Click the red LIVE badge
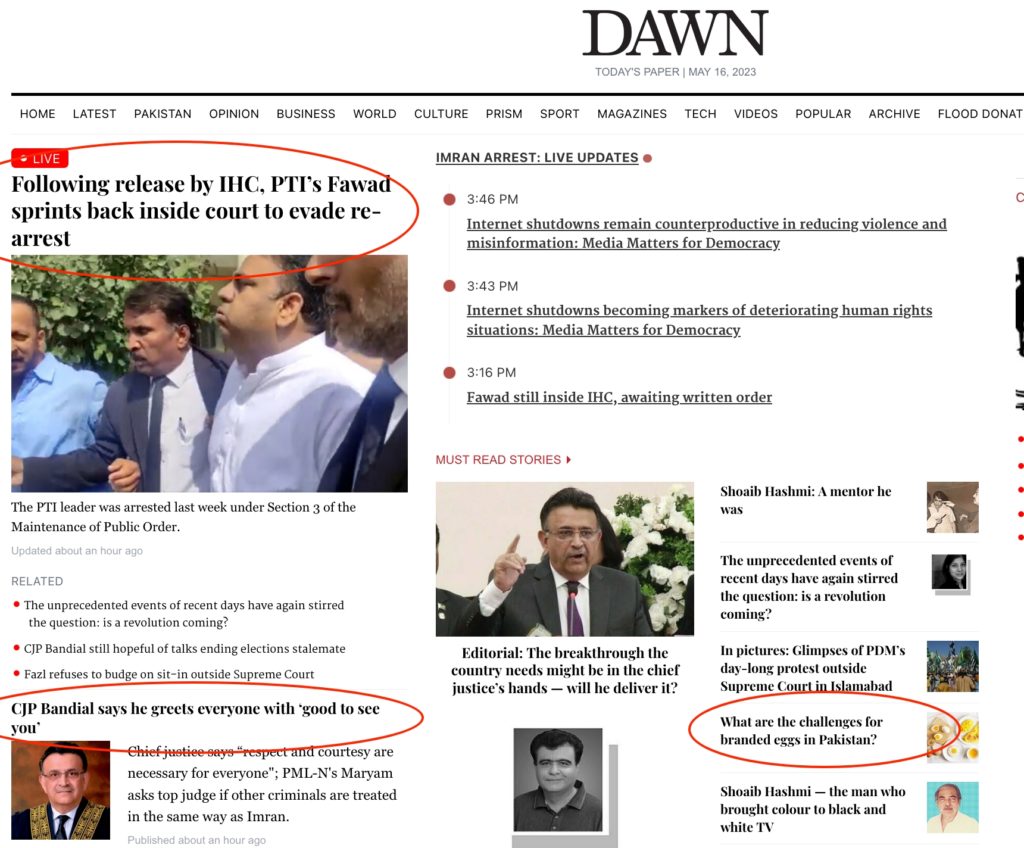Image resolution: width=1024 pixels, height=848 pixels. tap(40, 158)
